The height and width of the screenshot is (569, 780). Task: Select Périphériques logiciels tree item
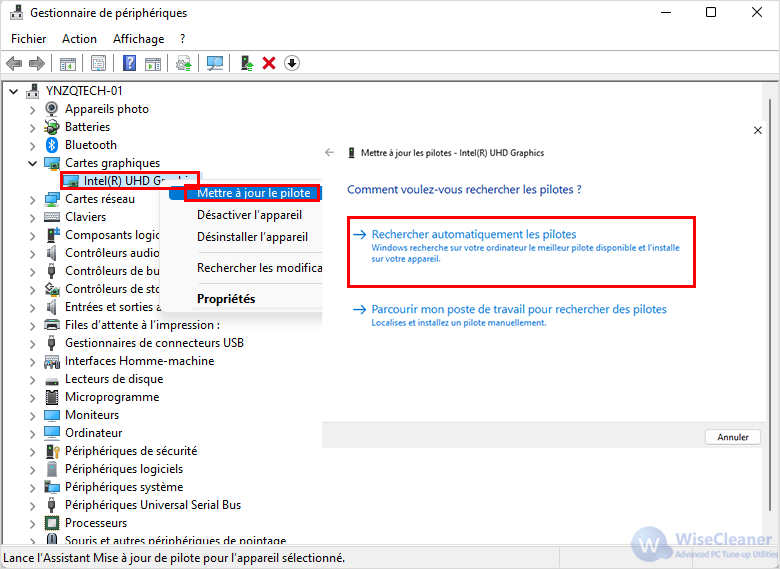coord(124,469)
